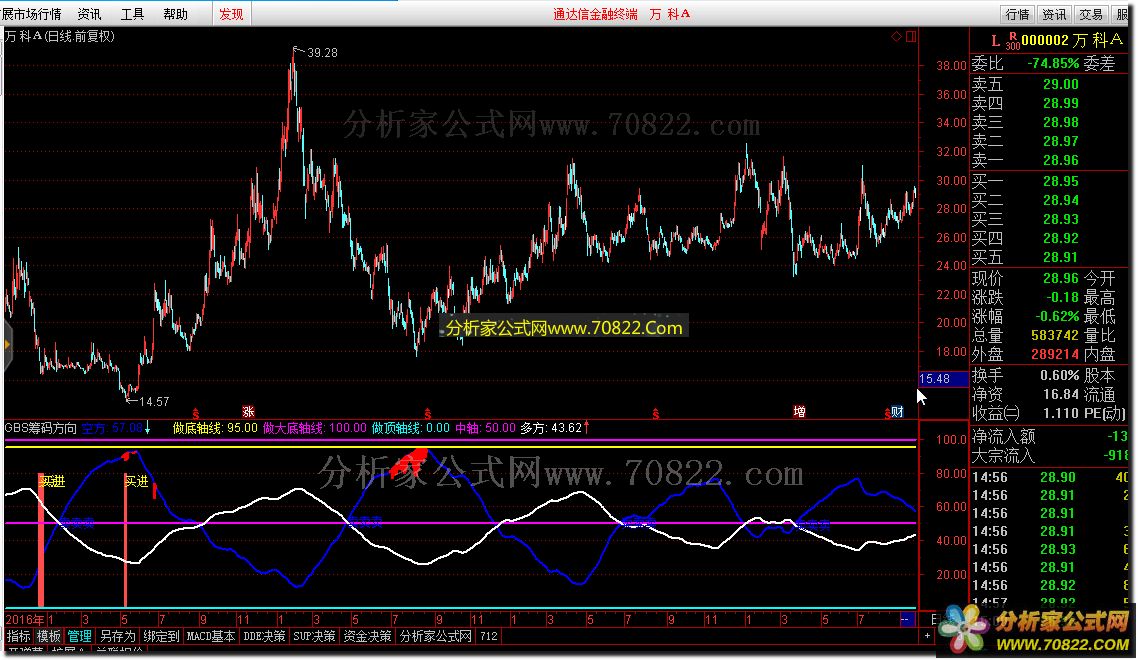Click the stock title 000002 万科A
The height and width of the screenshot is (660, 1138).
(1071, 40)
